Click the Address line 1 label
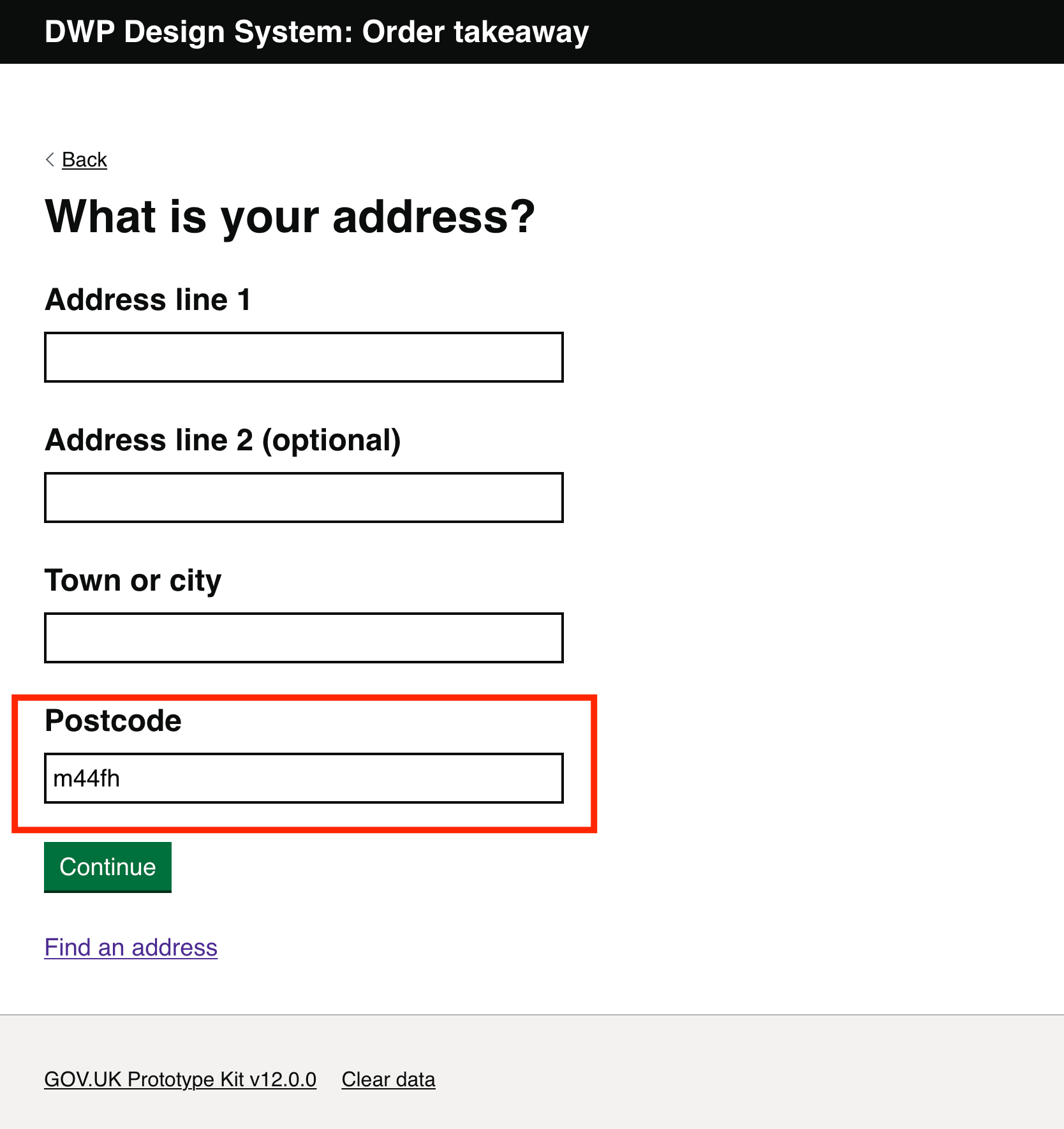This screenshot has height=1129, width=1064. click(148, 299)
